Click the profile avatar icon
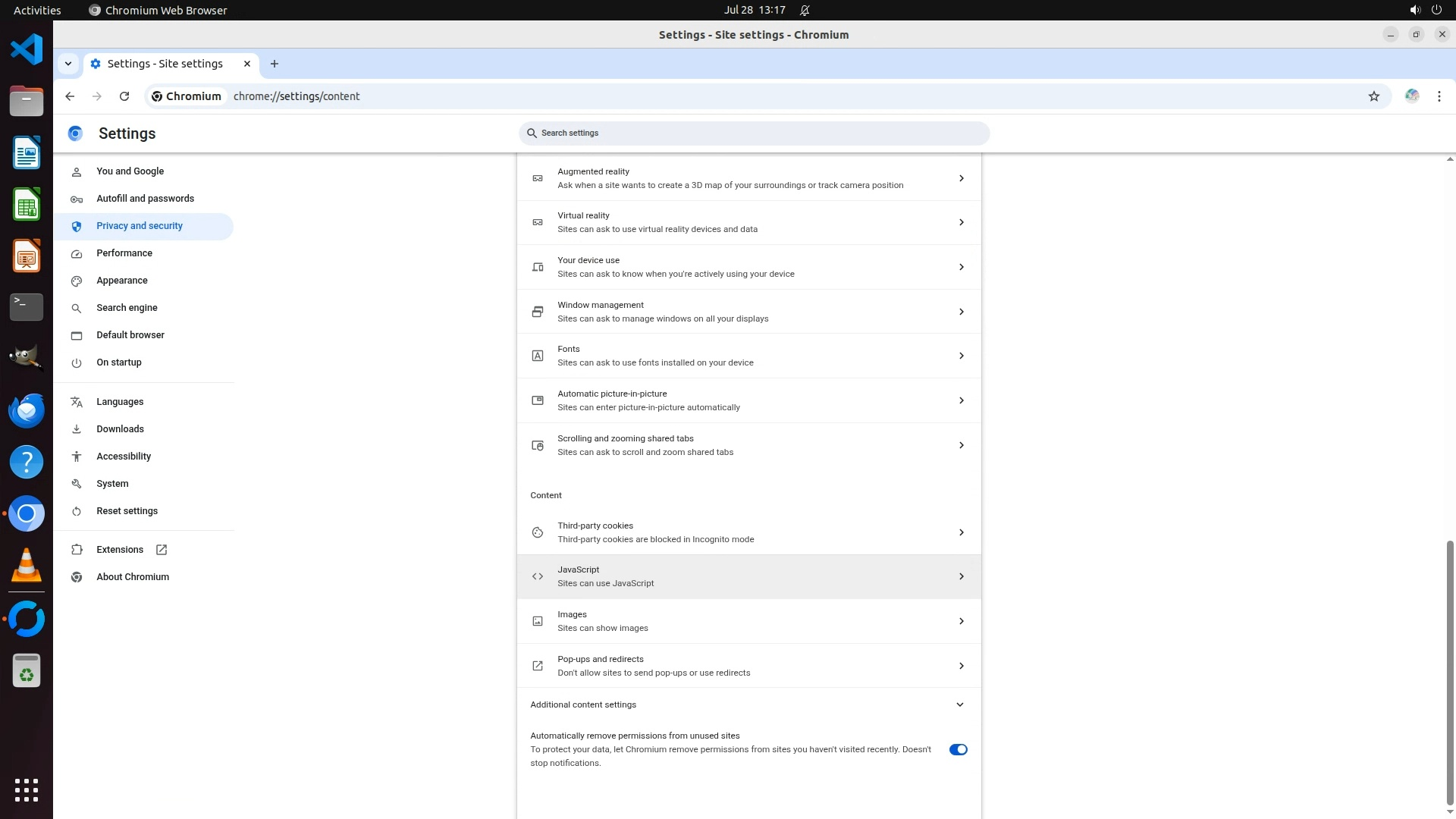 [x=1411, y=96]
